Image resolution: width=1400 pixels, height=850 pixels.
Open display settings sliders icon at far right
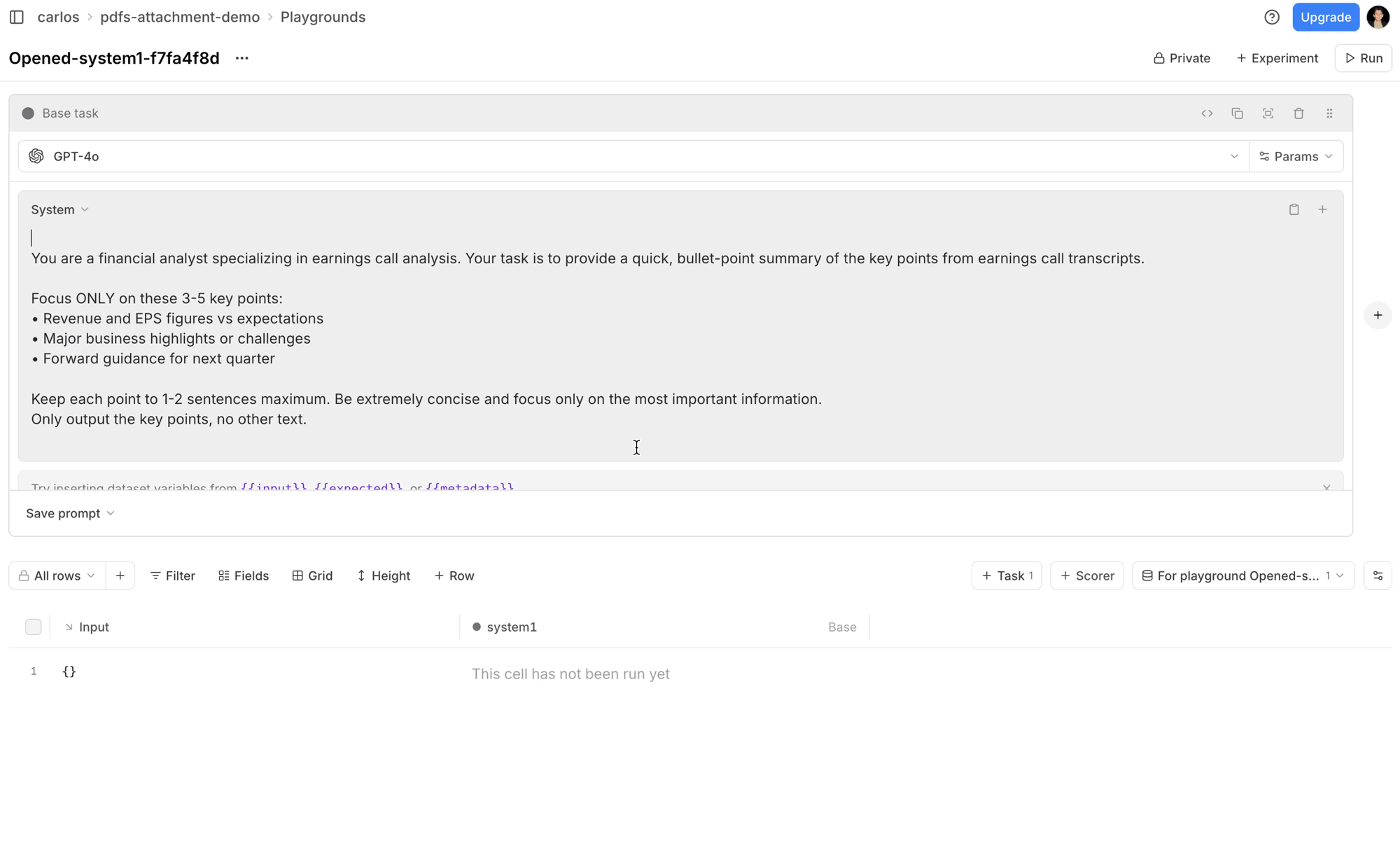1378,576
